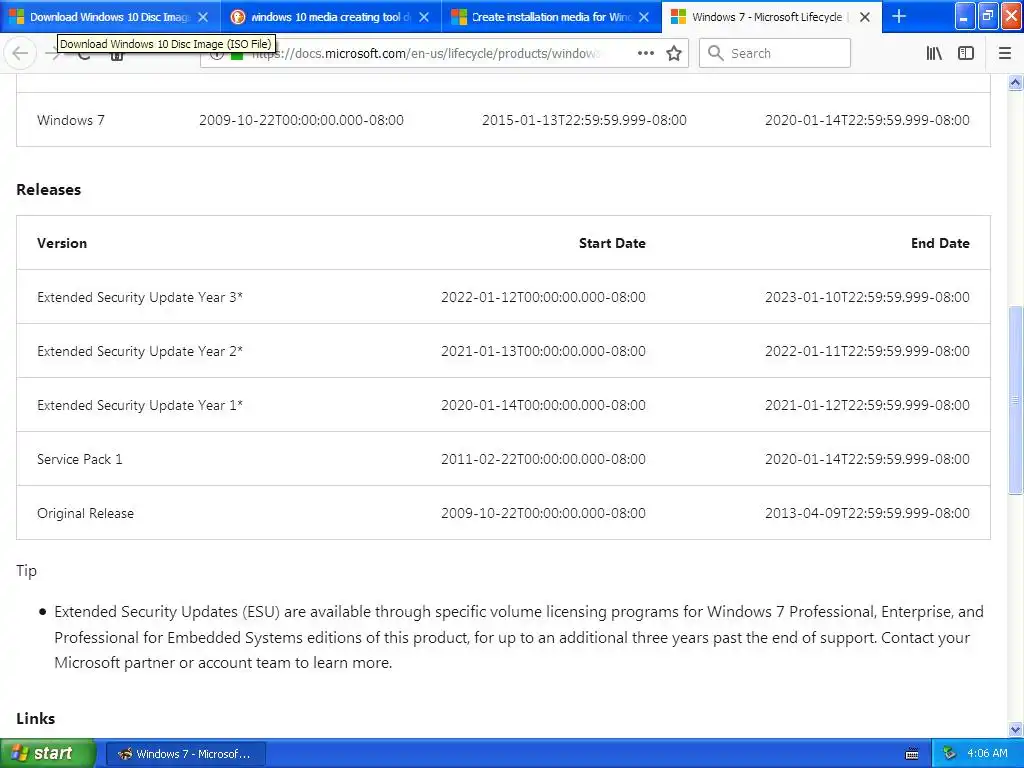Viewport: 1024px width, 768px height.
Task: Close the Download Windows 10 Disc Image tab
Action: click(x=203, y=17)
